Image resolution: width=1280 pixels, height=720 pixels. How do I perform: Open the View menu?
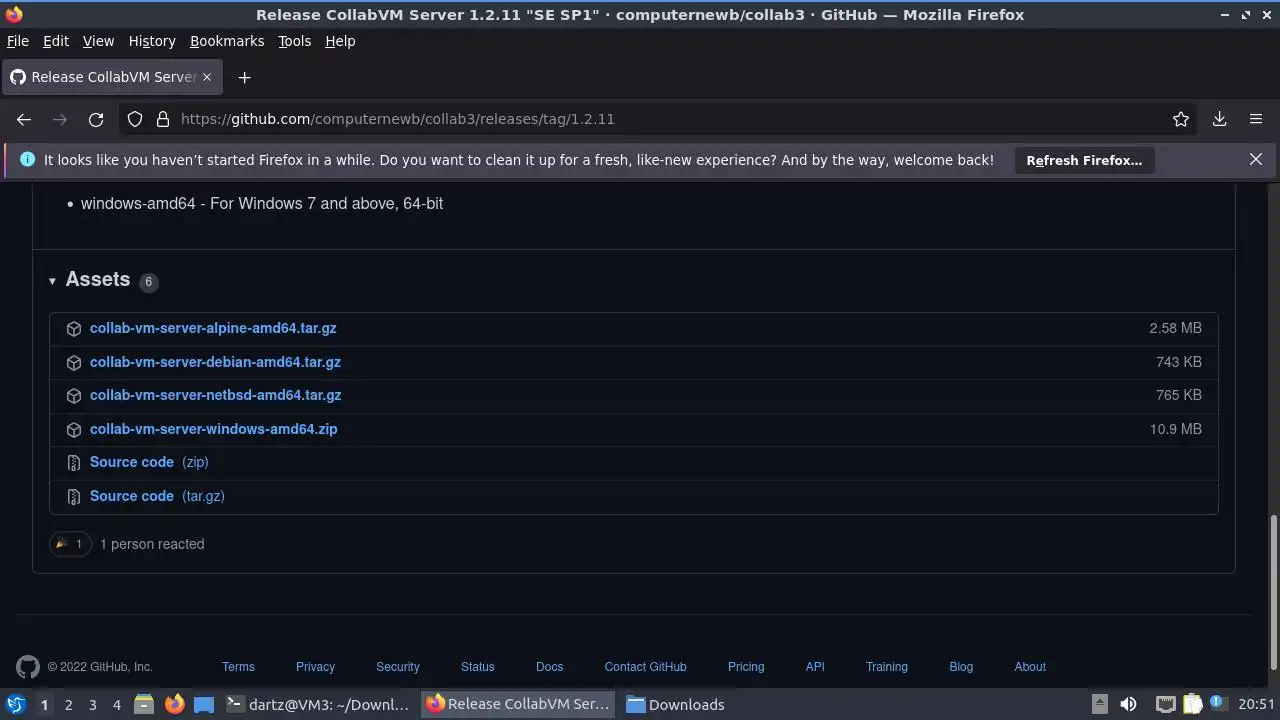pos(98,41)
